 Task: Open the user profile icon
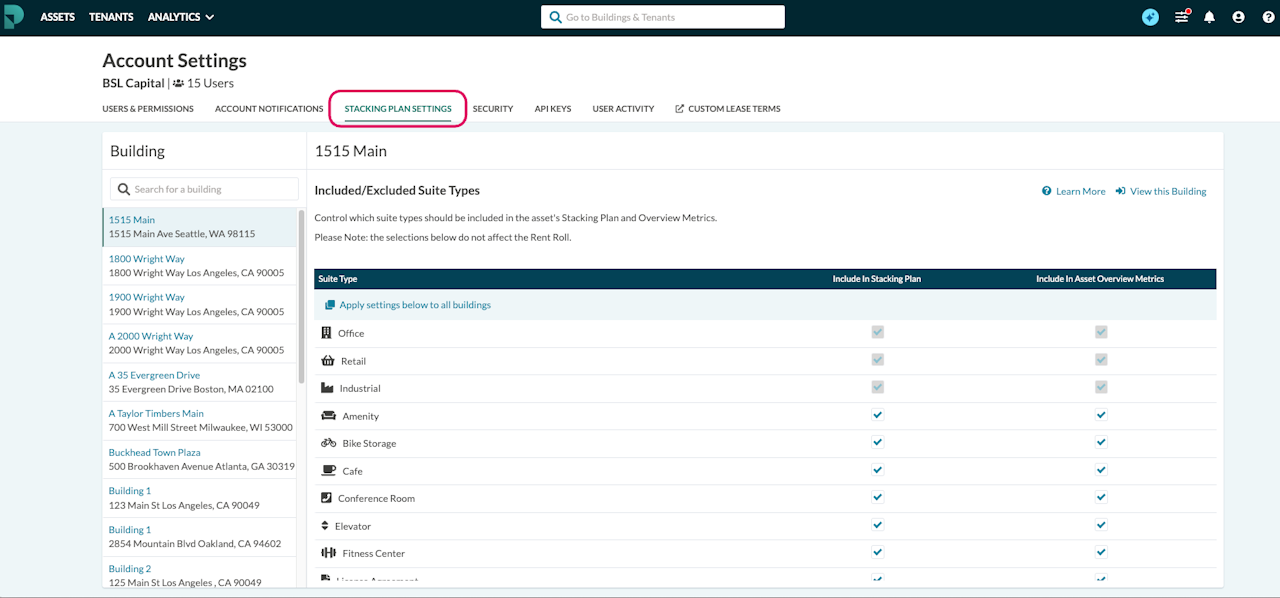pyautogui.click(x=1239, y=17)
